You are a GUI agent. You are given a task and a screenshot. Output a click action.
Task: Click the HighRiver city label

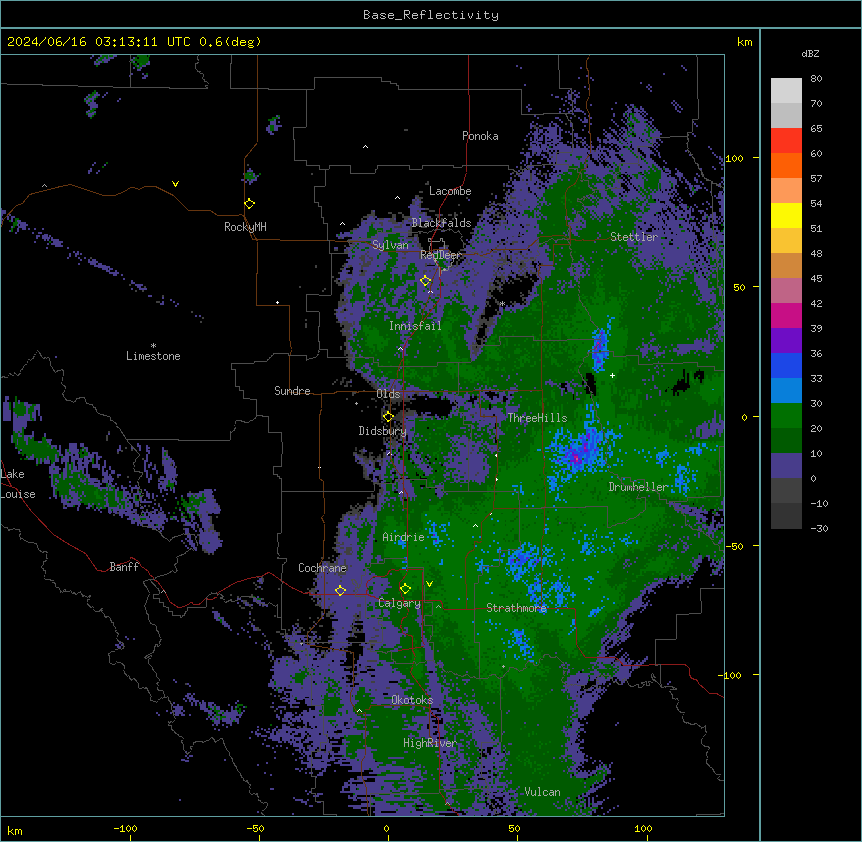(430, 743)
